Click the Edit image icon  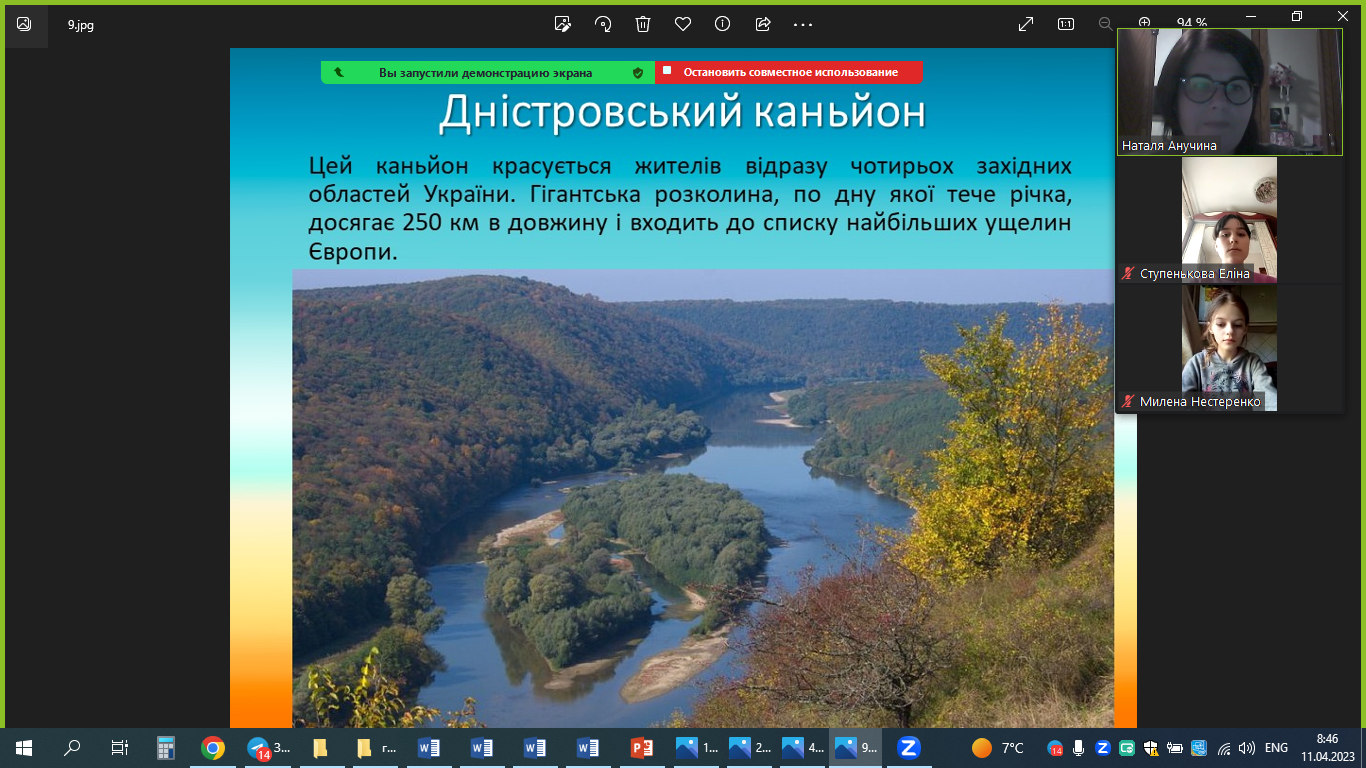[563, 24]
